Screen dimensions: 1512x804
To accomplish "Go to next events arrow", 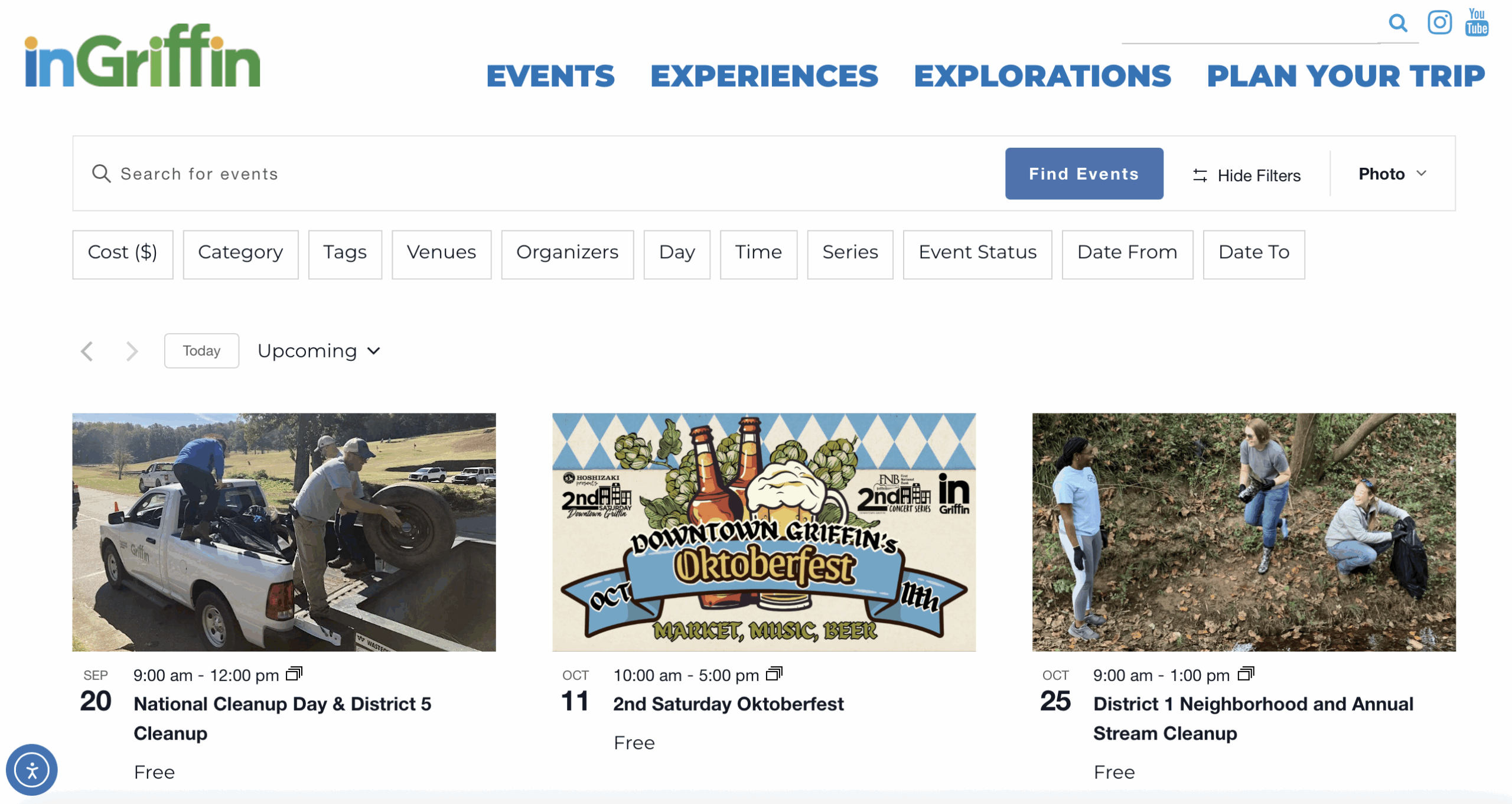I will [132, 351].
